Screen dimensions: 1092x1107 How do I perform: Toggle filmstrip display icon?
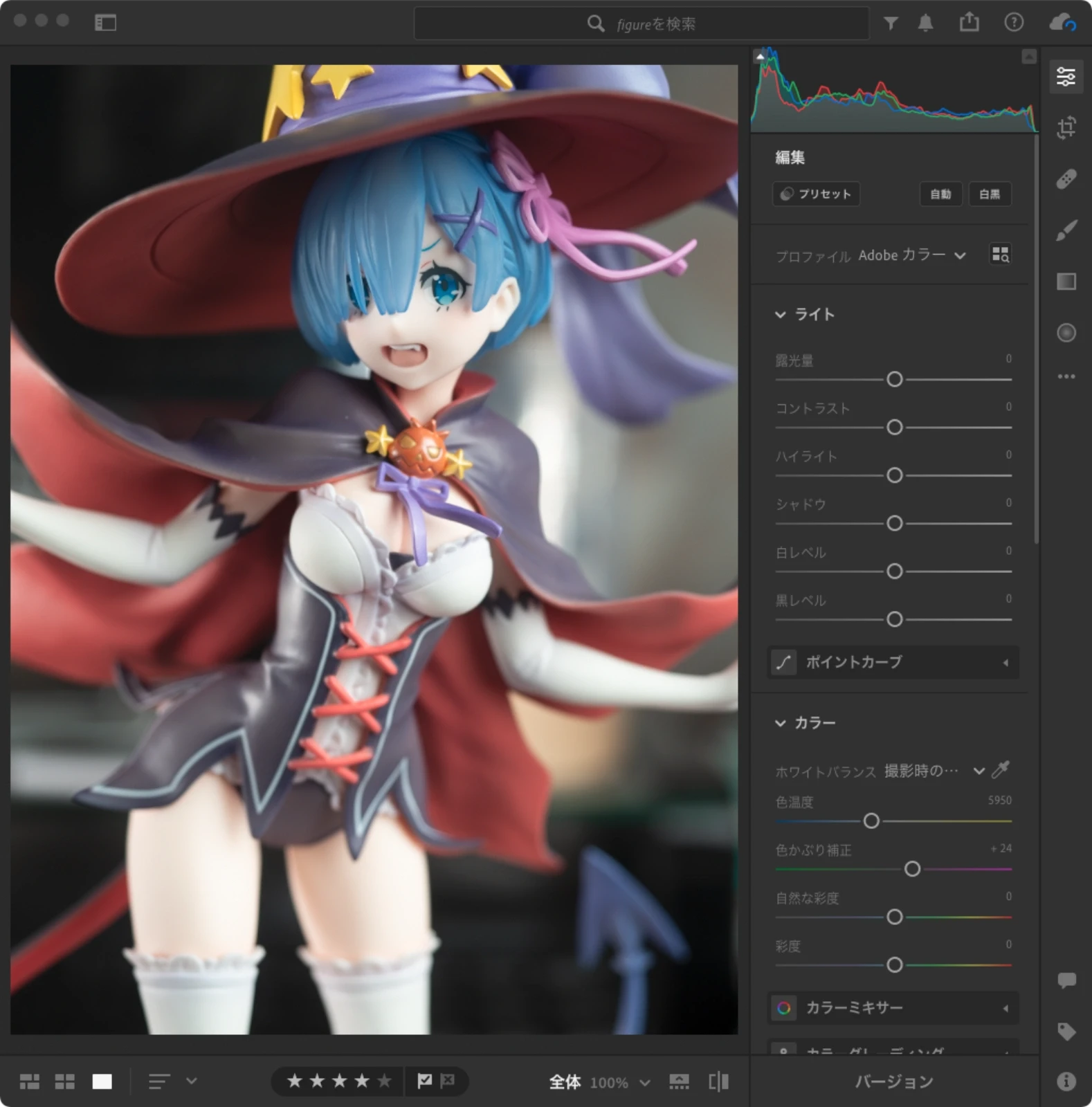(x=679, y=1081)
